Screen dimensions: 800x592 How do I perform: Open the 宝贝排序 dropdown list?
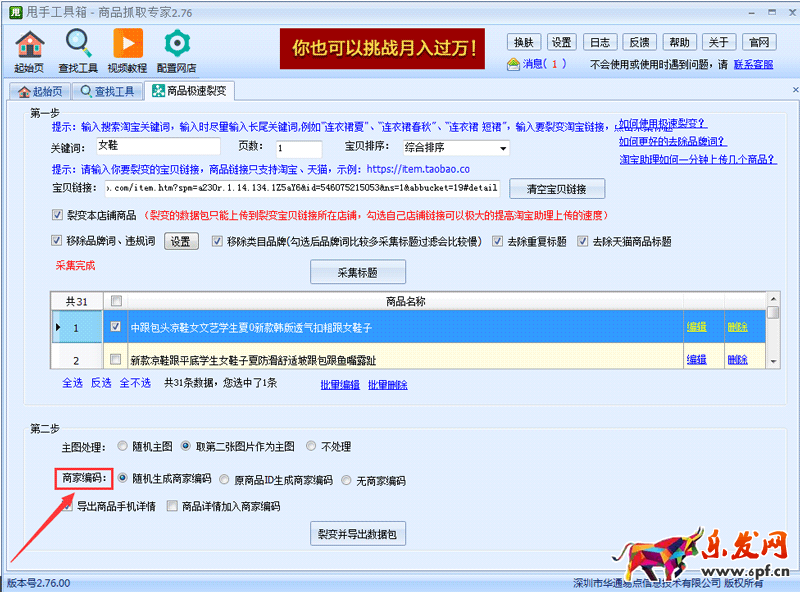point(502,148)
